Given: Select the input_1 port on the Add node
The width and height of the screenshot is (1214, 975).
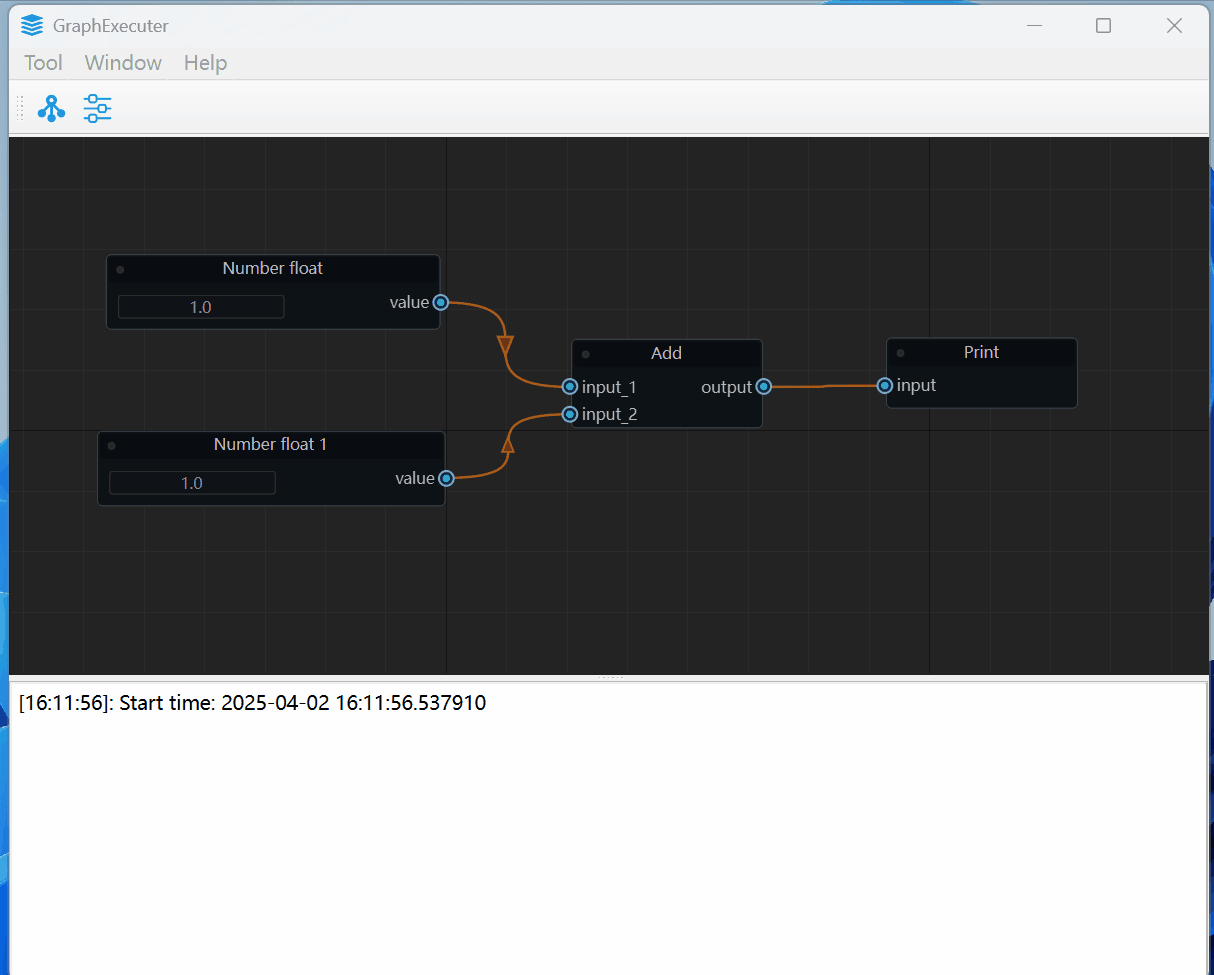Looking at the screenshot, I should 569,386.
